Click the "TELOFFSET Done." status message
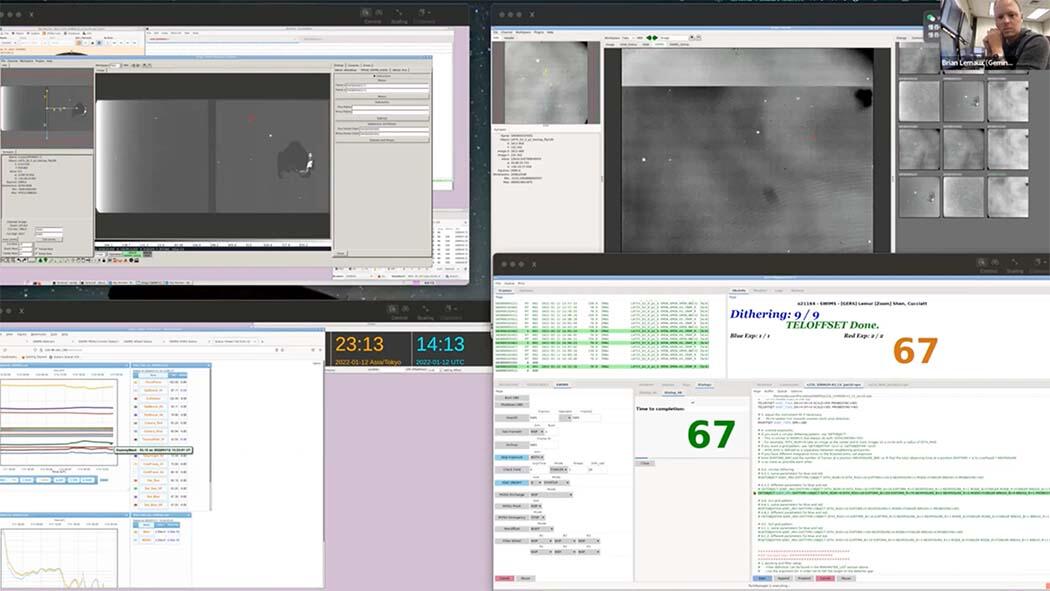Image resolution: width=1050 pixels, height=591 pixels. pyautogui.click(x=832, y=325)
